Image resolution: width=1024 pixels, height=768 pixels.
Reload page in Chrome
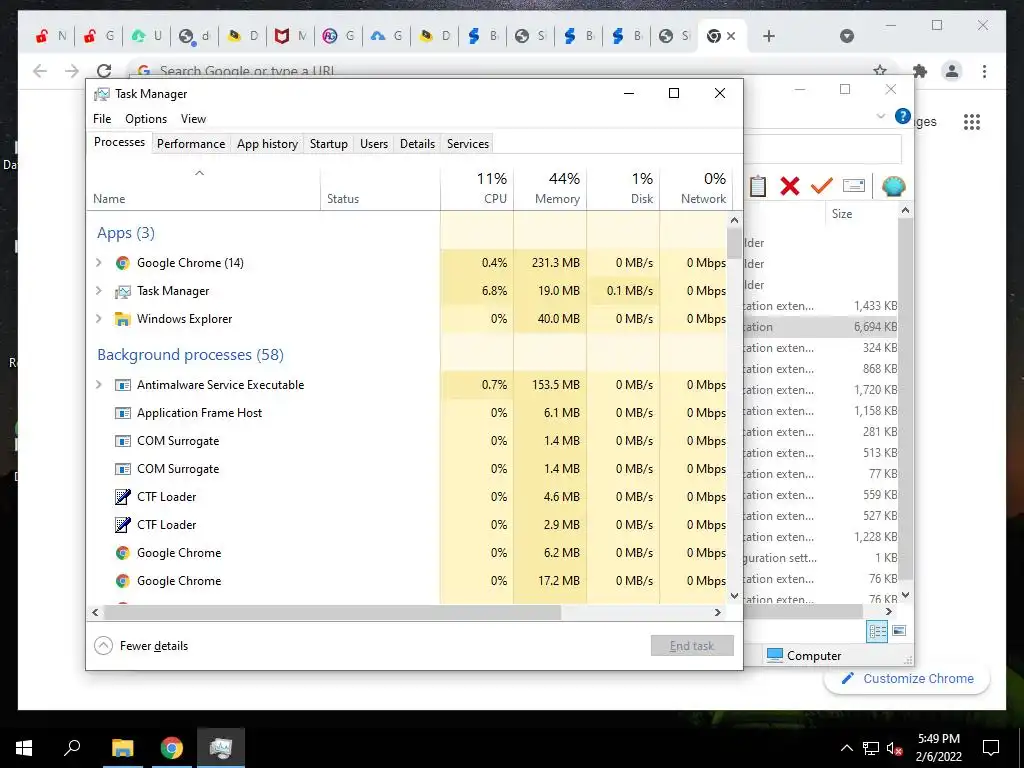[x=104, y=71]
